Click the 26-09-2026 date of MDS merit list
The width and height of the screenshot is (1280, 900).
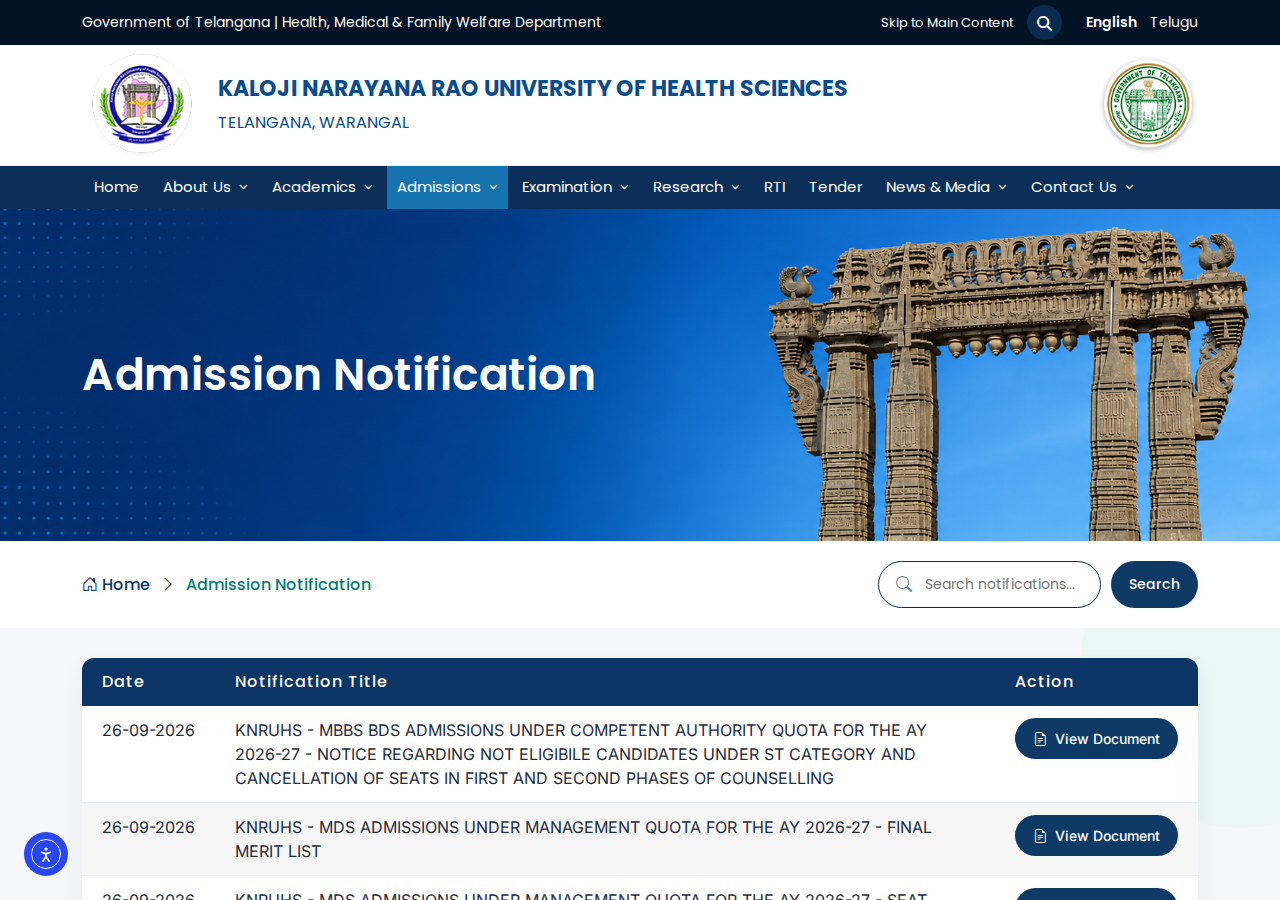[148, 827]
